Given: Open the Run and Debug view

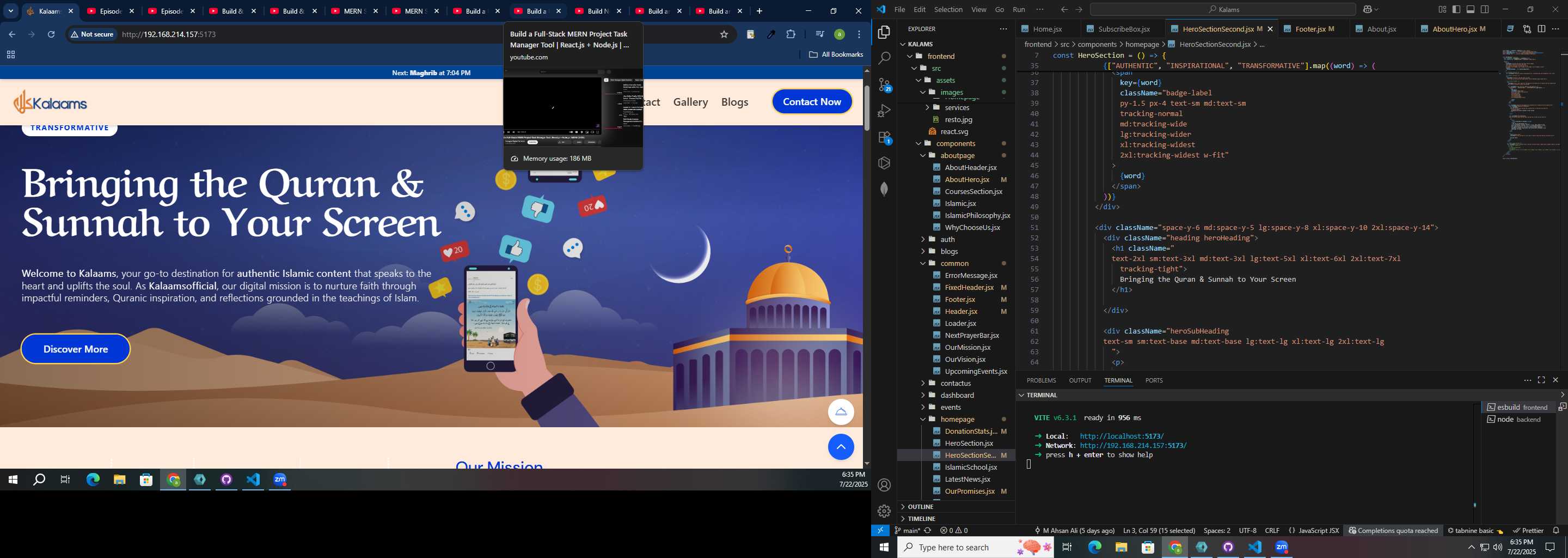Looking at the screenshot, I should [x=884, y=111].
